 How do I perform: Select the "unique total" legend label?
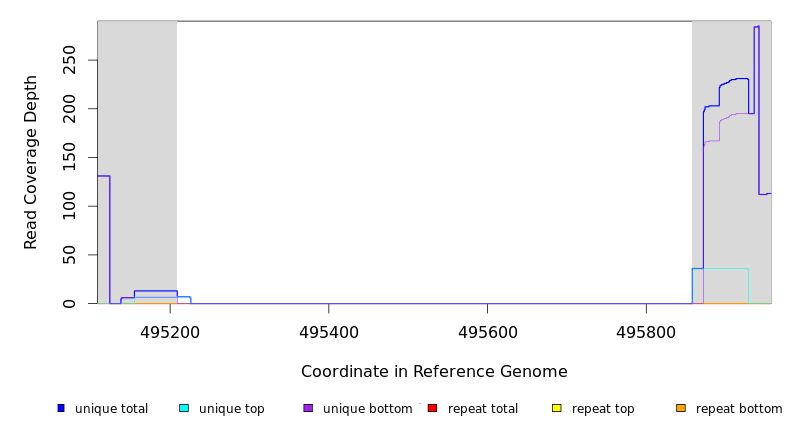(111, 409)
